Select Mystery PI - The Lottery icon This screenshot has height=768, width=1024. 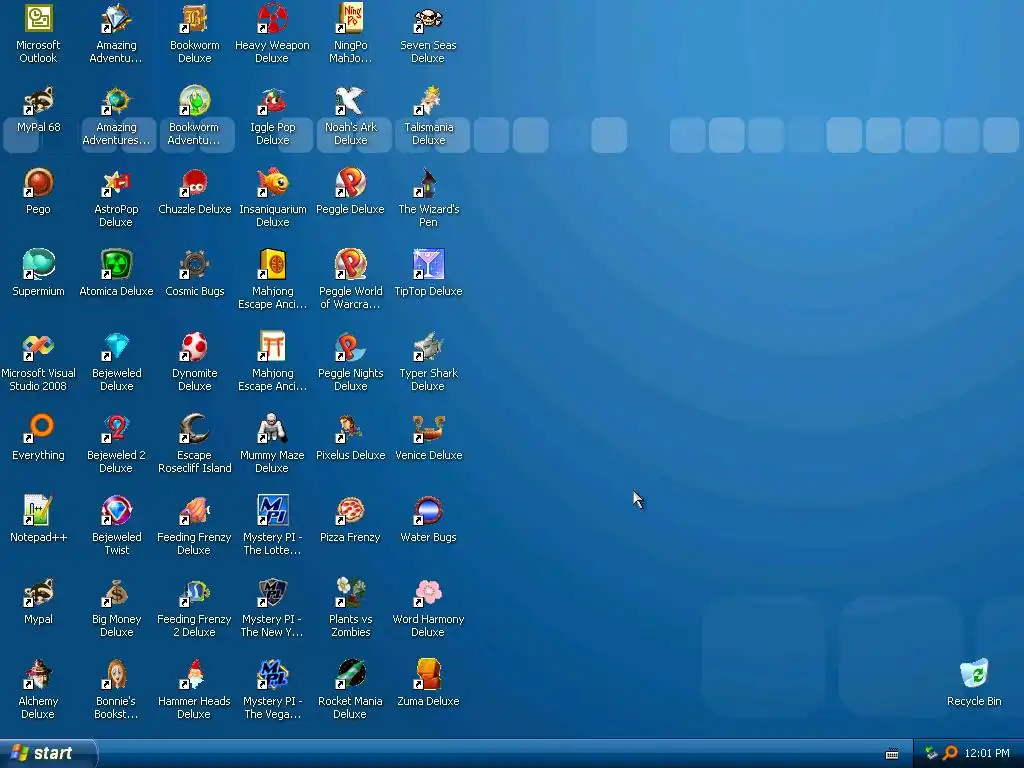(x=272, y=511)
